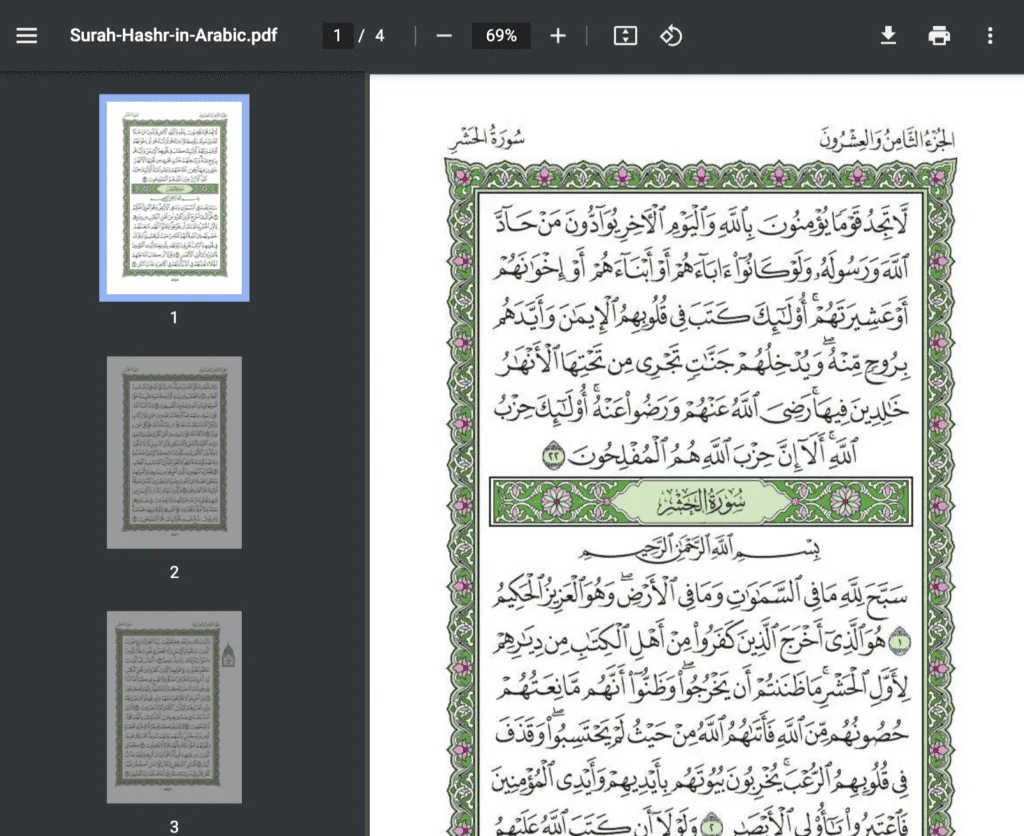Edit the current page number field
1024x836 pixels.
click(x=338, y=35)
